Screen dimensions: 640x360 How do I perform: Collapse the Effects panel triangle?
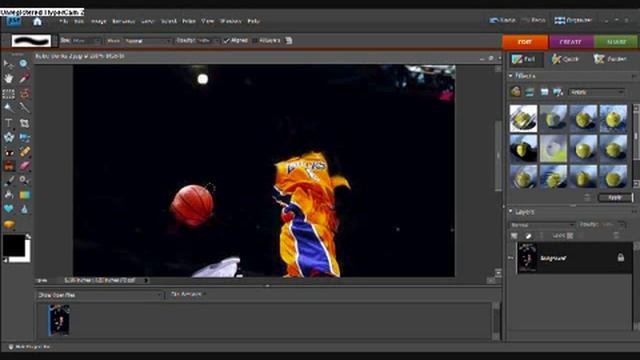(x=511, y=76)
